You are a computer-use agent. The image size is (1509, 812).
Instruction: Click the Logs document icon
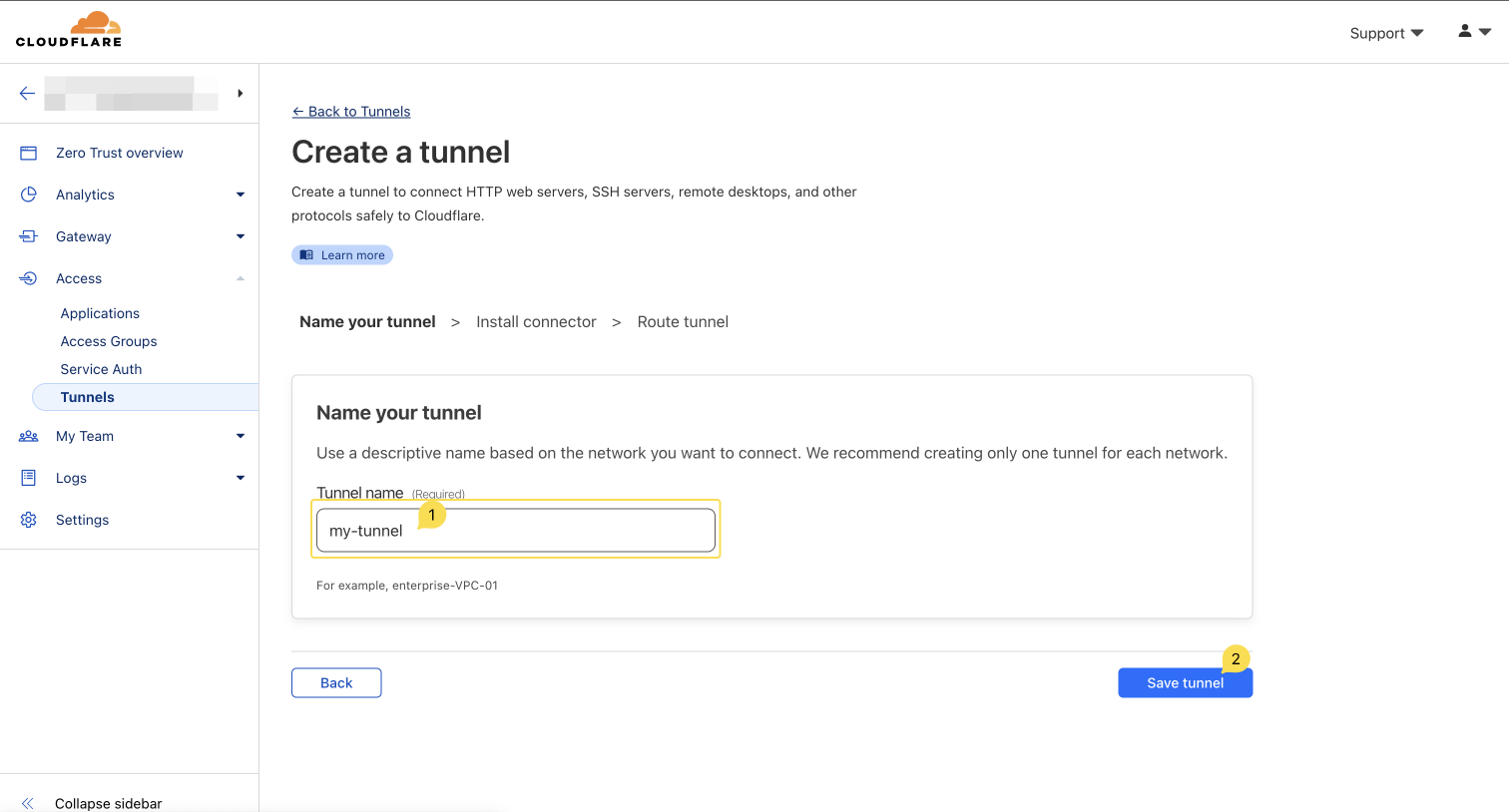tap(28, 478)
